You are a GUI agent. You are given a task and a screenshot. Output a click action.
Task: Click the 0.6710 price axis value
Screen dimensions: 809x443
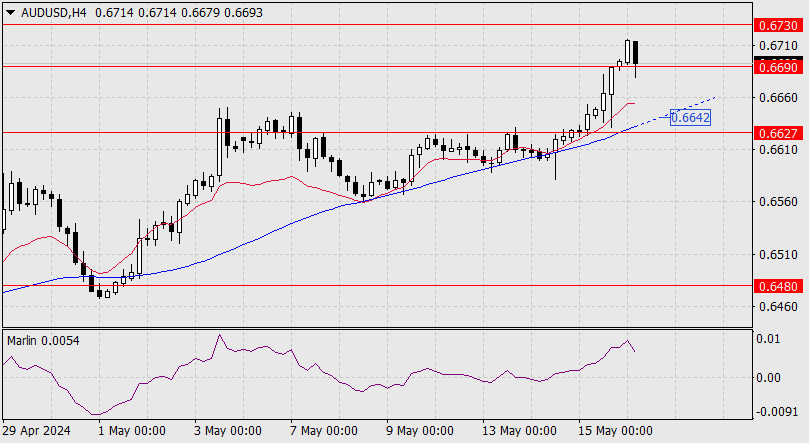pos(778,46)
